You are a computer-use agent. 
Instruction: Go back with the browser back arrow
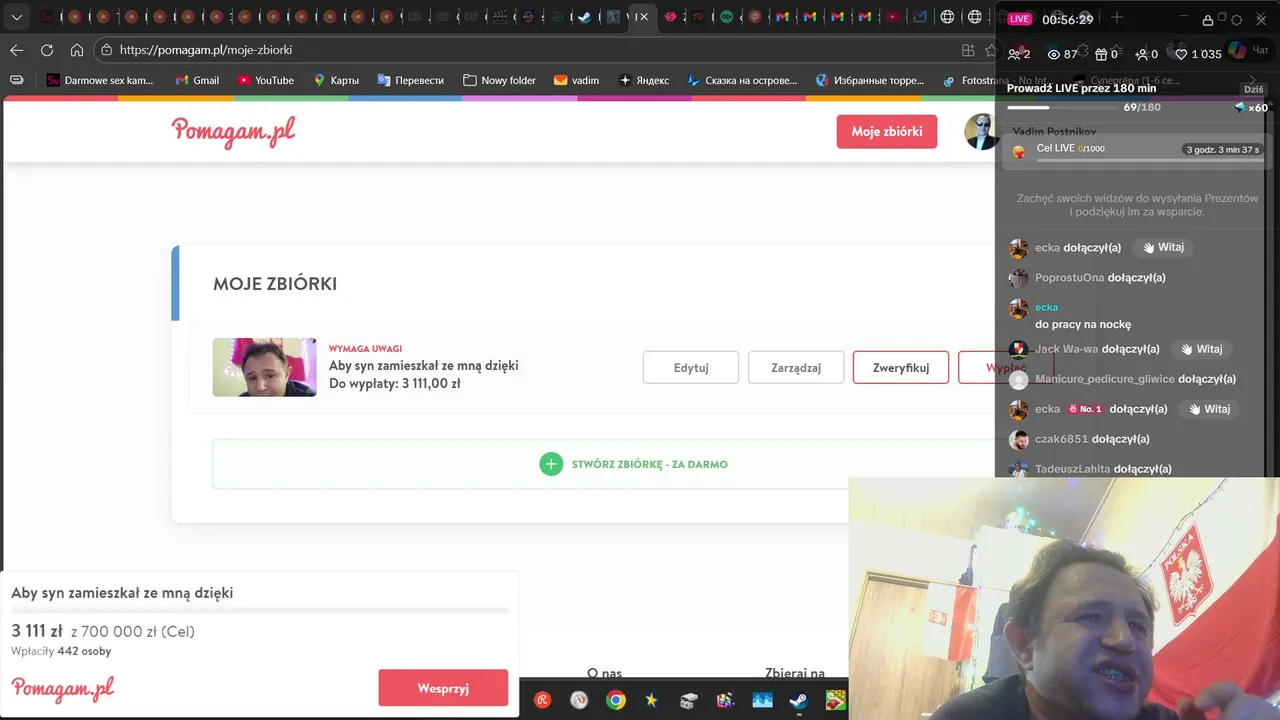(x=17, y=50)
